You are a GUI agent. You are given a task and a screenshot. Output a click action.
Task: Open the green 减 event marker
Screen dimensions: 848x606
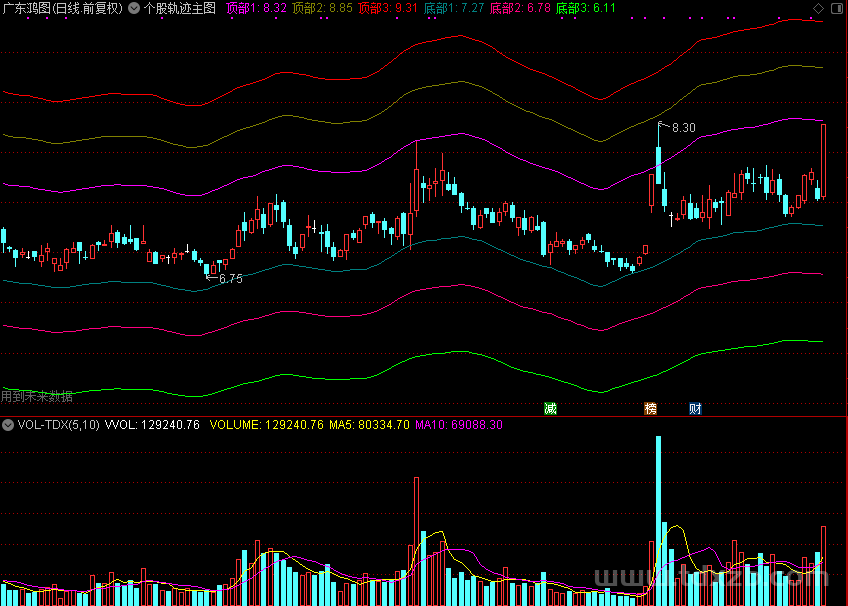tap(550, 409)
